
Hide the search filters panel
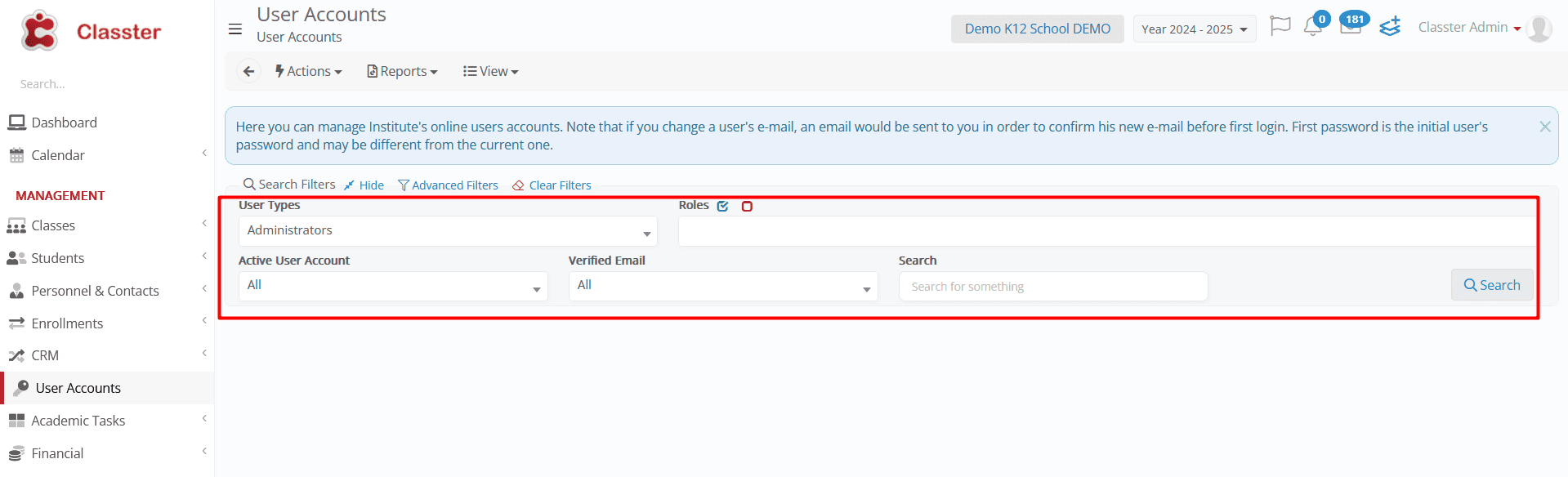[x=364, y=185]
